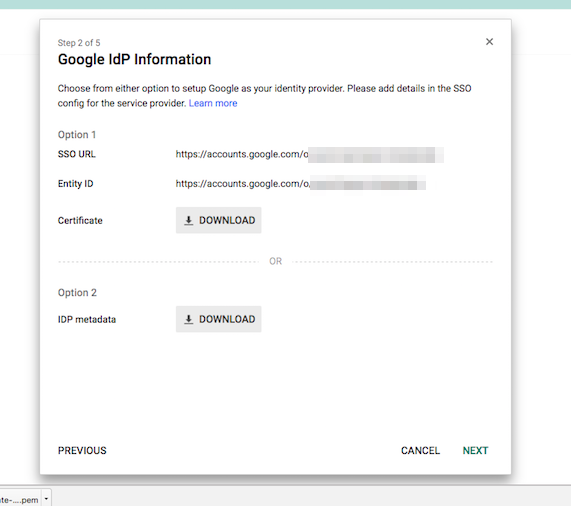Close the Google IdP Information dialog
Screen dimensions: 571x506
tap(489, 42)
